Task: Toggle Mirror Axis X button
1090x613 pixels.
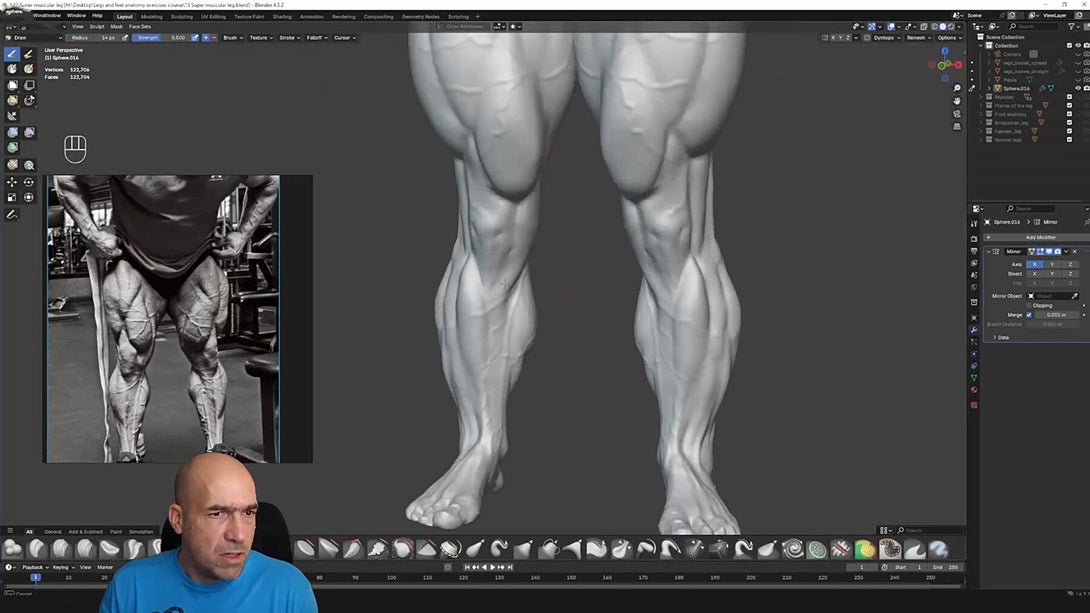Action: (x=1034, y=264)
